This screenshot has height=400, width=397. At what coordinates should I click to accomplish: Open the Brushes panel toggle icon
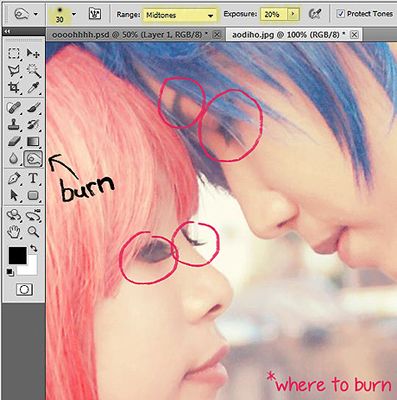tap(95, 14)
